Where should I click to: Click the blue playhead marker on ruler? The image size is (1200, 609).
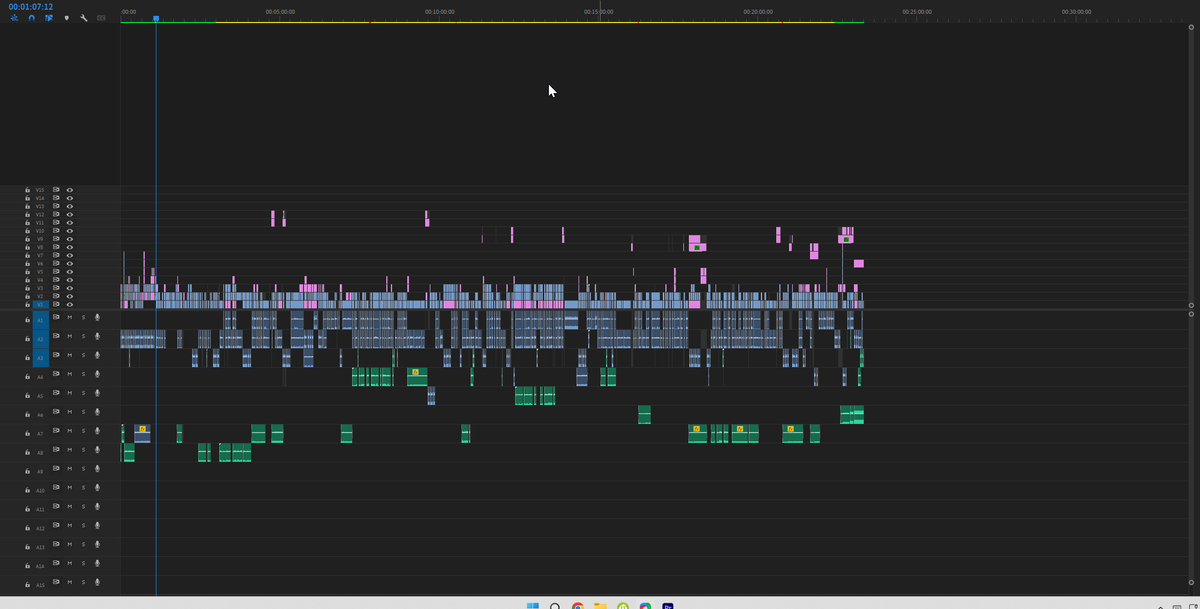(x=156, y=18)
